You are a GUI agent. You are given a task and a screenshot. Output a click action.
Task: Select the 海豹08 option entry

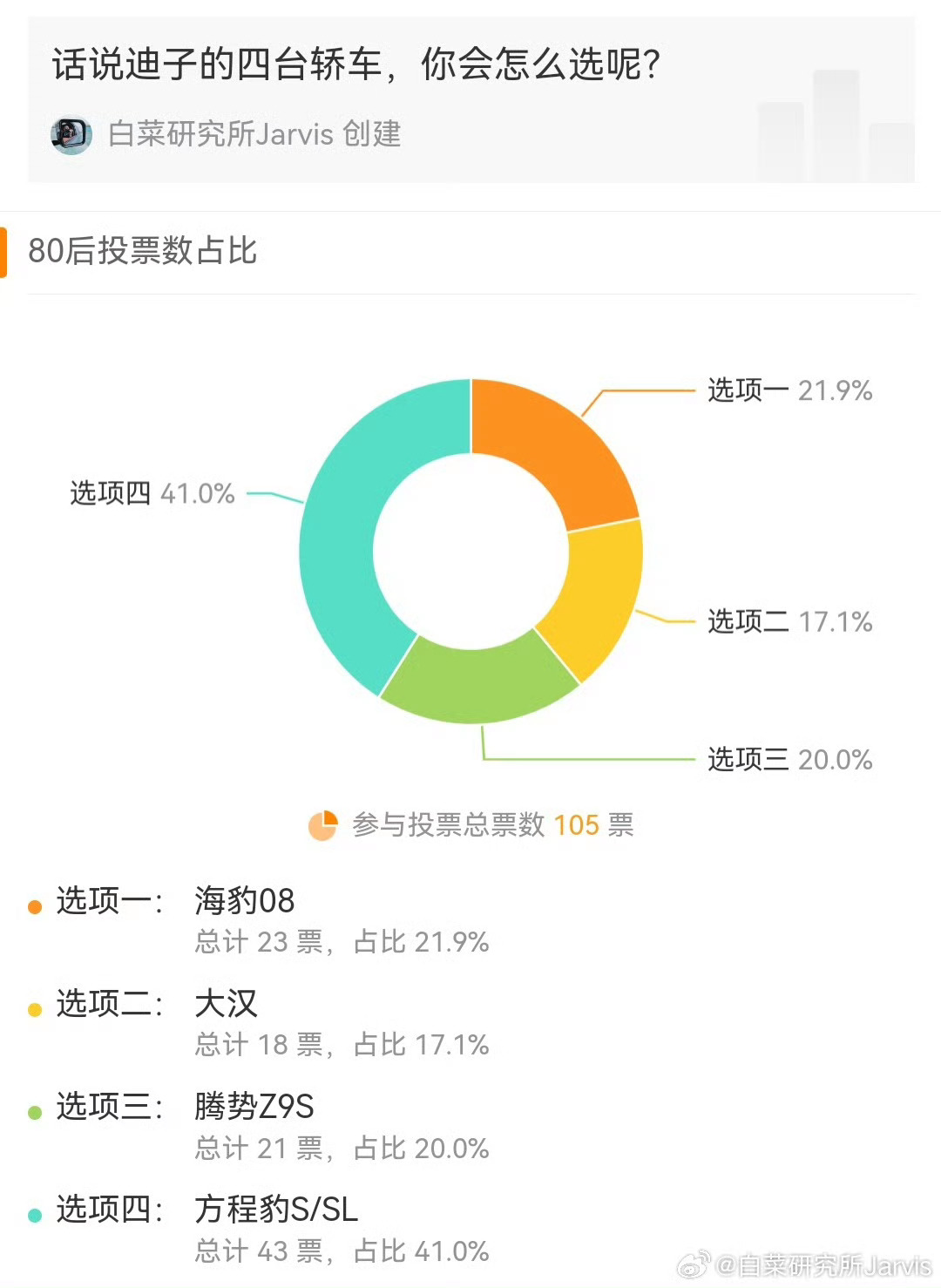coord(245,900)
